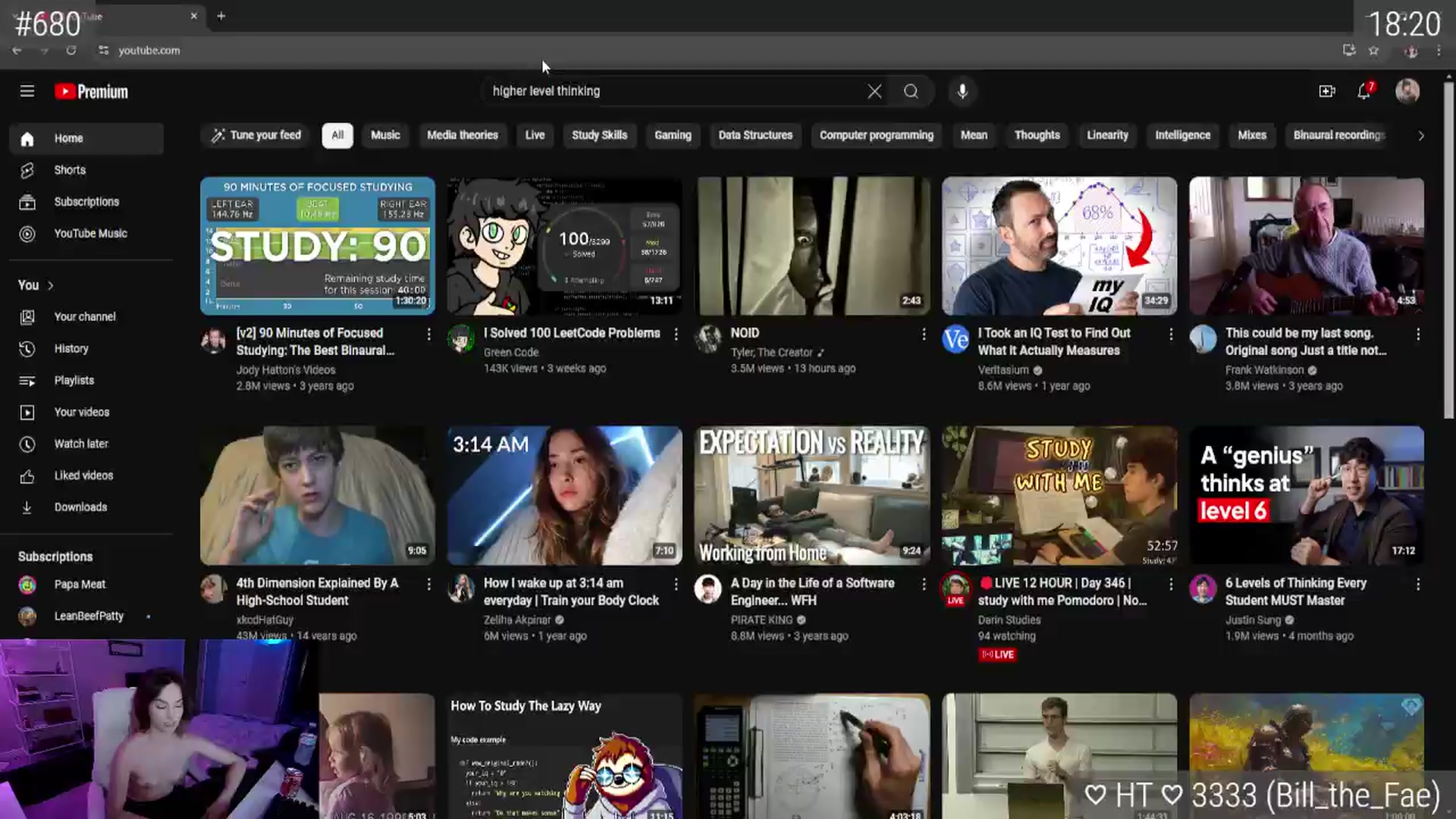Open options for the NOID video
Viewport: 1456px width, 819px height.
coord(923,334)
